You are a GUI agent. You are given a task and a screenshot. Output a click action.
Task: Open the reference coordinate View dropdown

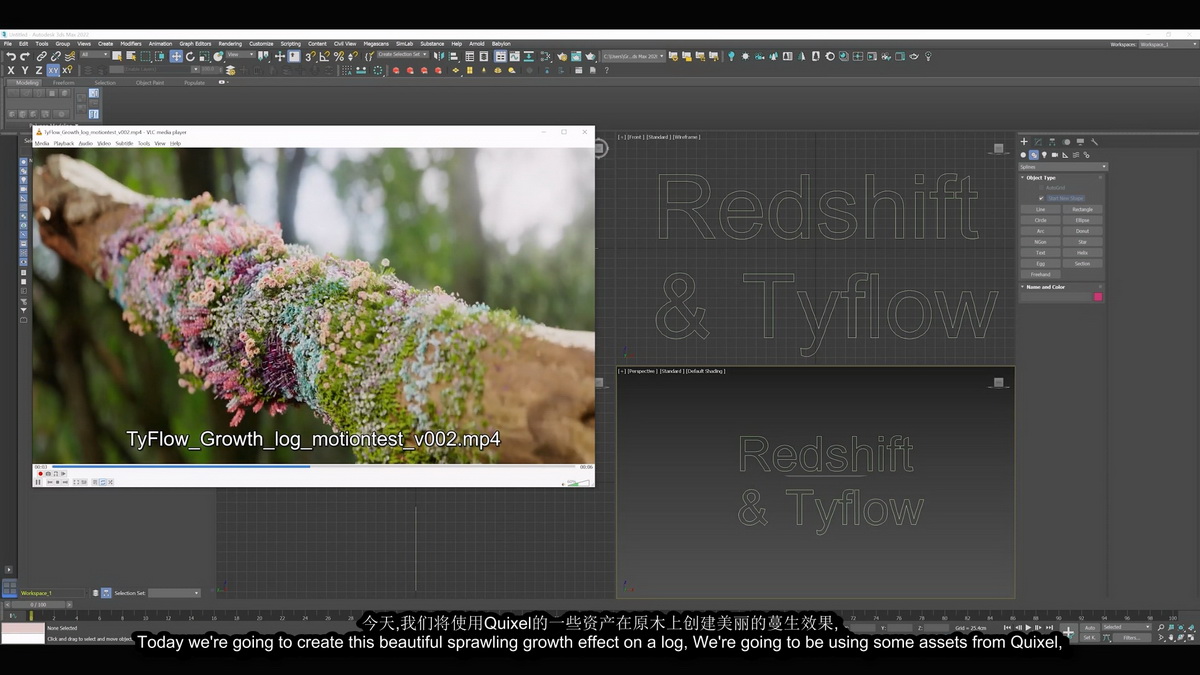click(240, 54)
